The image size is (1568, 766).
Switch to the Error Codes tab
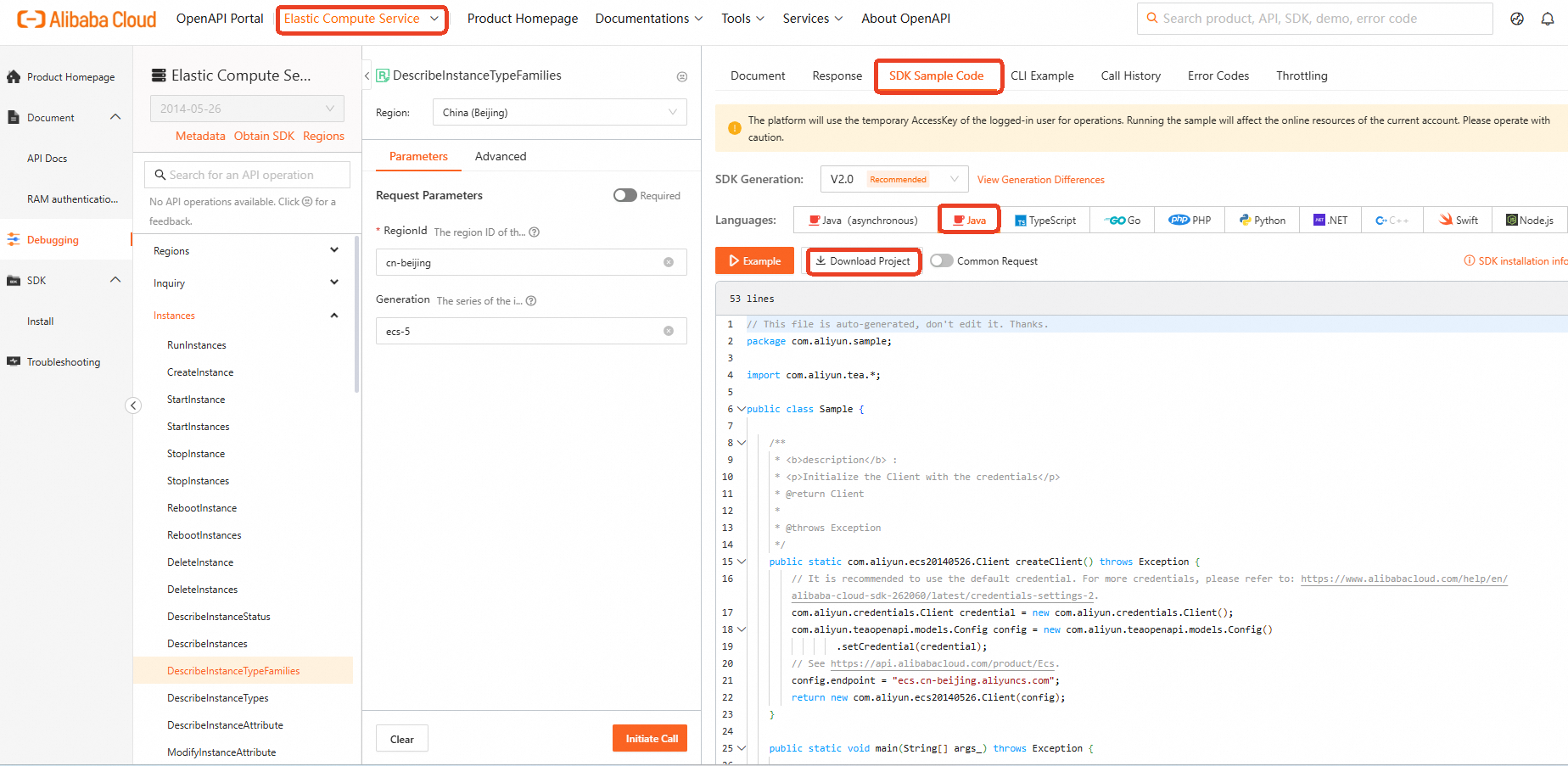(x=1218, y=75)
